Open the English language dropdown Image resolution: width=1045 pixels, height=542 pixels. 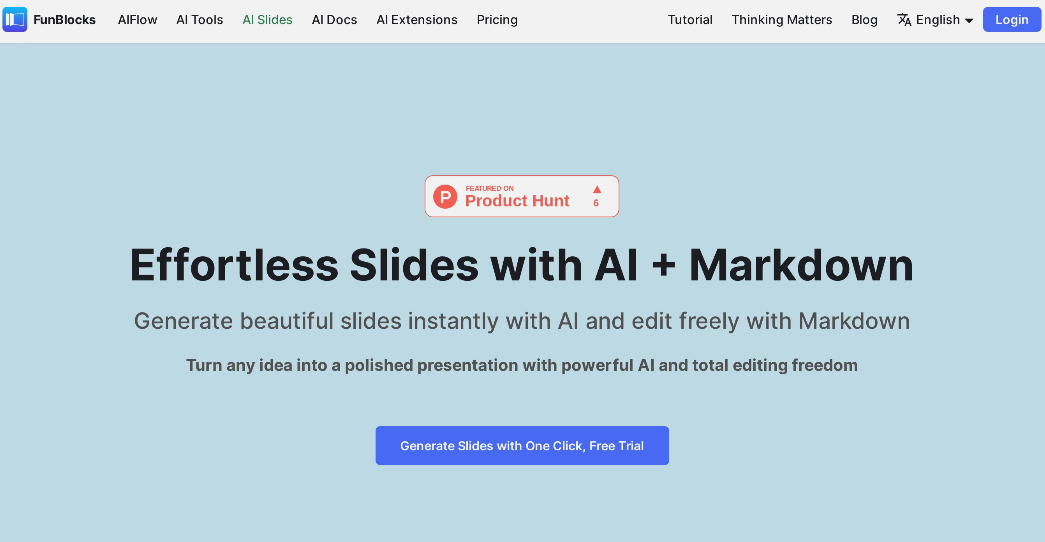coord(938,20)
